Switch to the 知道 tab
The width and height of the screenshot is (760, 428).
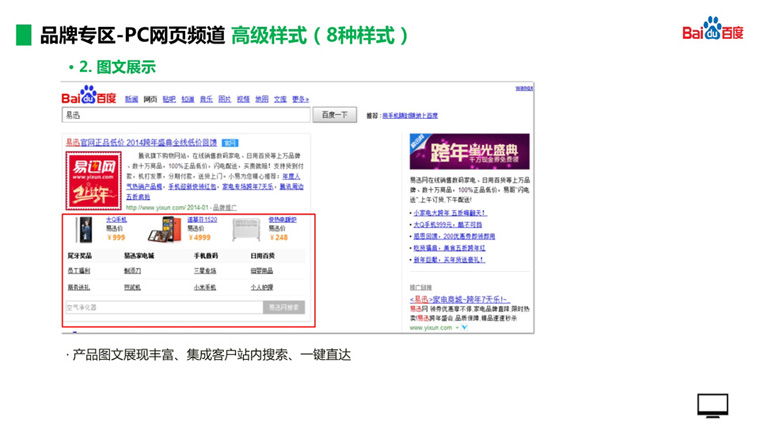(x=188, y=99)
